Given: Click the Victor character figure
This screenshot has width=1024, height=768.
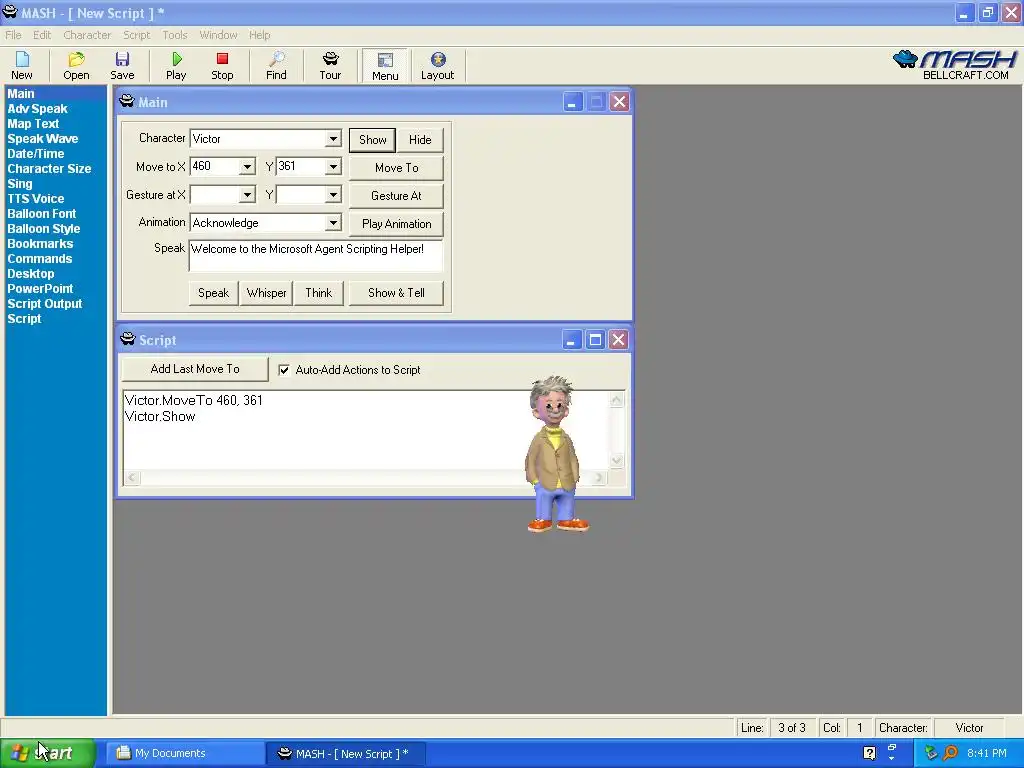Looking at the screenshot, I should (556, 454).
